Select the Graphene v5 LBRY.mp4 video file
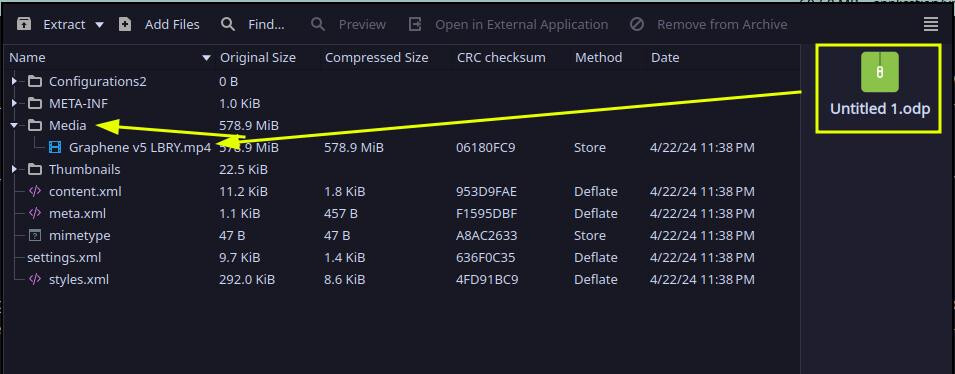The height and width of the screenshot is (374, 955). click(x=140, y=147)
